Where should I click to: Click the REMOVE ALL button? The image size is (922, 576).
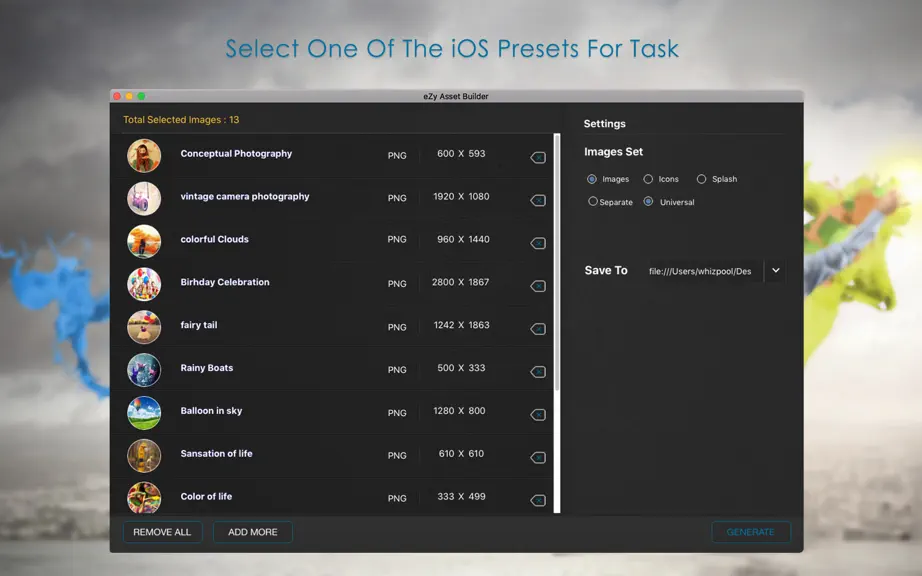[162, 532]
